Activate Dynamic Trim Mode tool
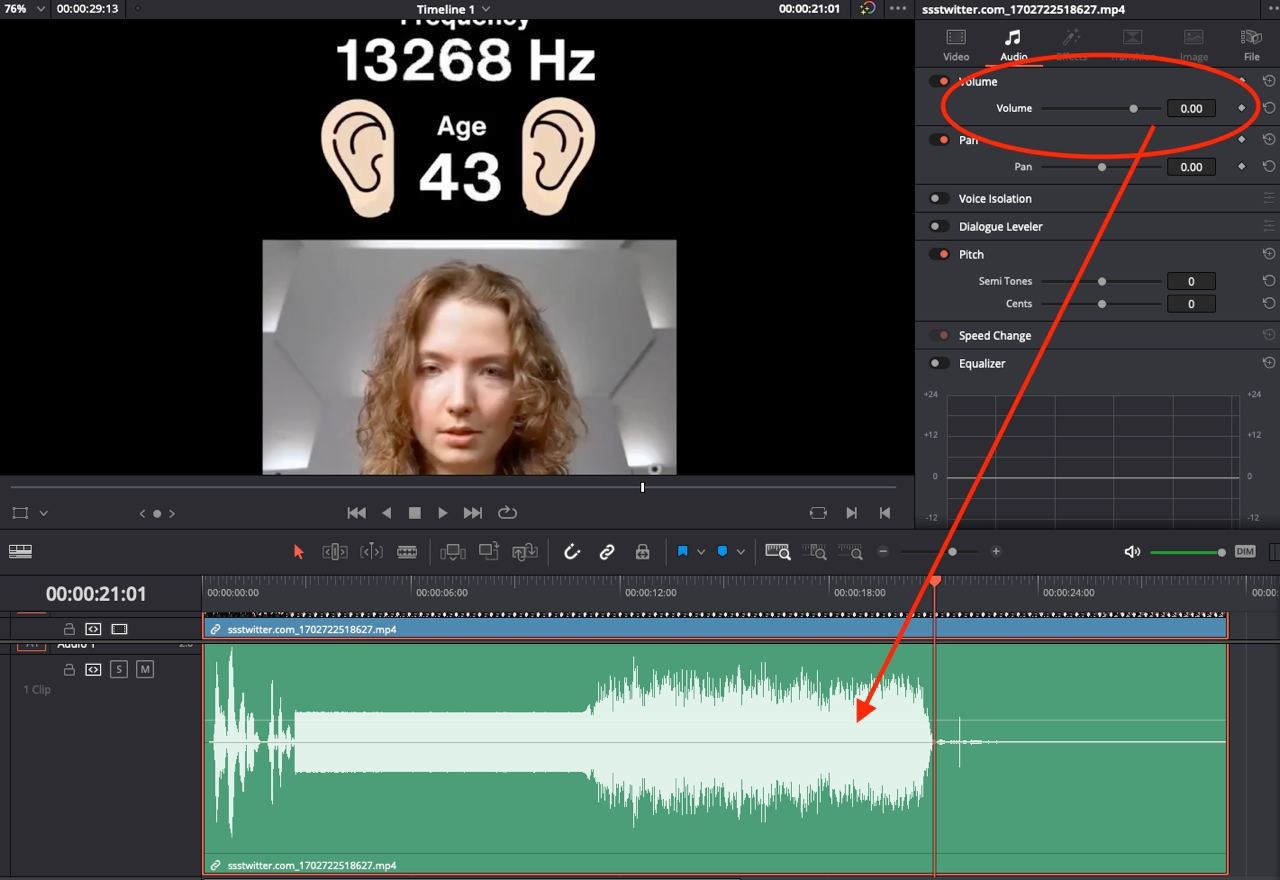 371,552
